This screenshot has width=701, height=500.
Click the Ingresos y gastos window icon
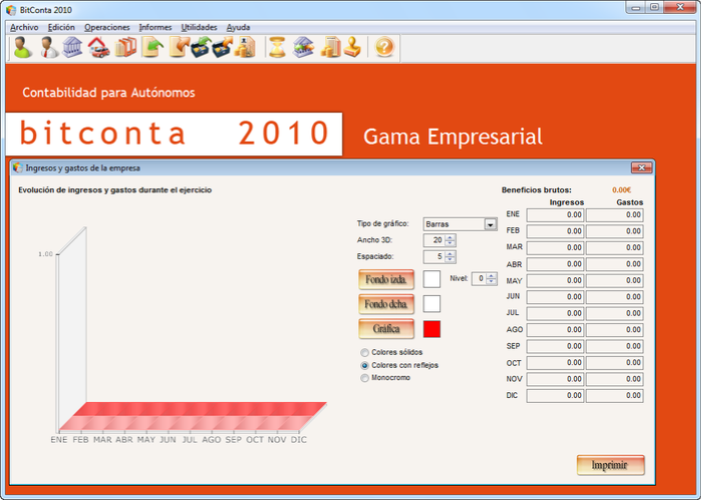[x=17, y=168]
